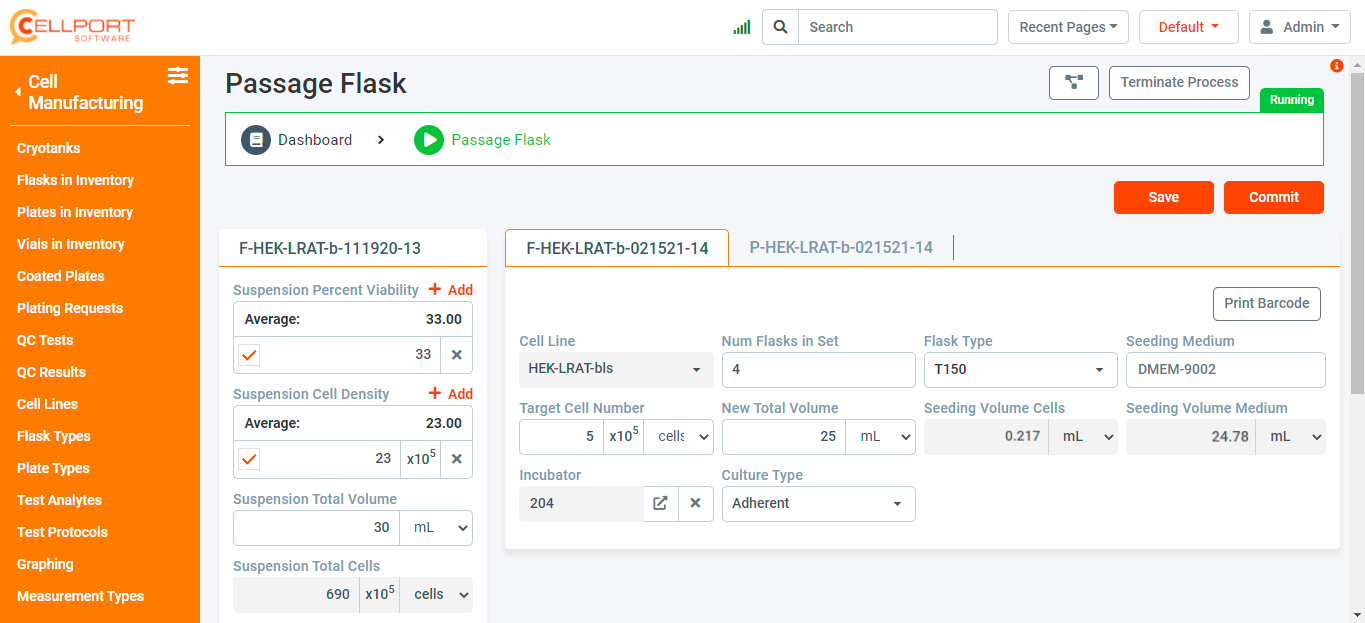Viewport: 1365px width, 623px height.
Task: Open QC Tests in sidebar
Action: [45, 340]
